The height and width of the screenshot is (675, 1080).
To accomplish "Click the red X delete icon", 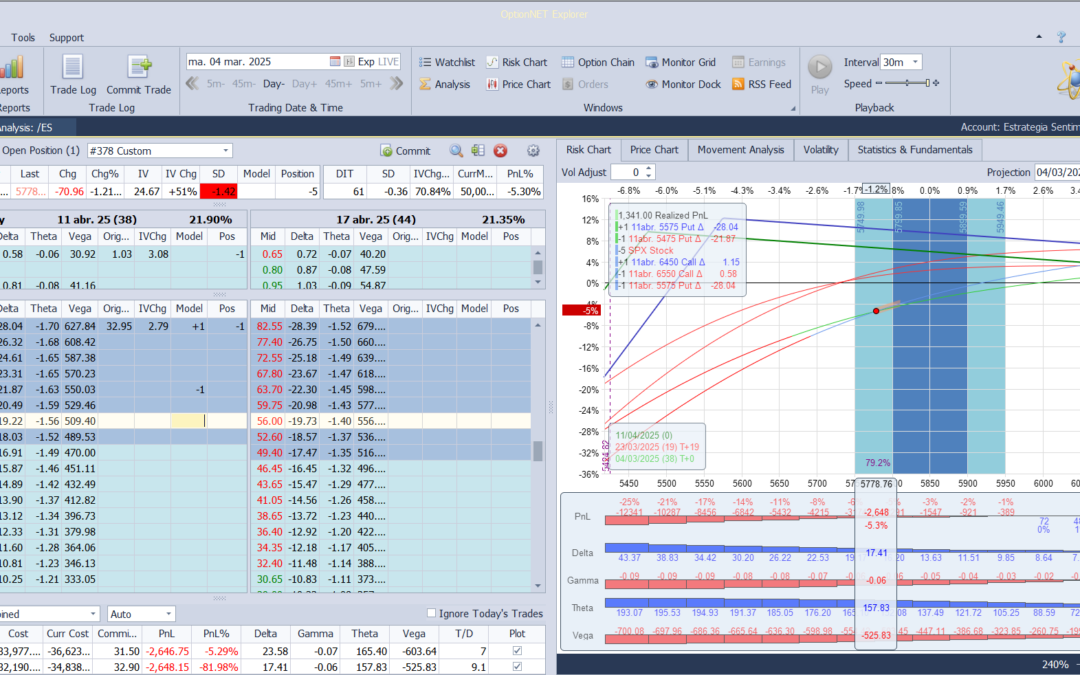I will 501,151.
